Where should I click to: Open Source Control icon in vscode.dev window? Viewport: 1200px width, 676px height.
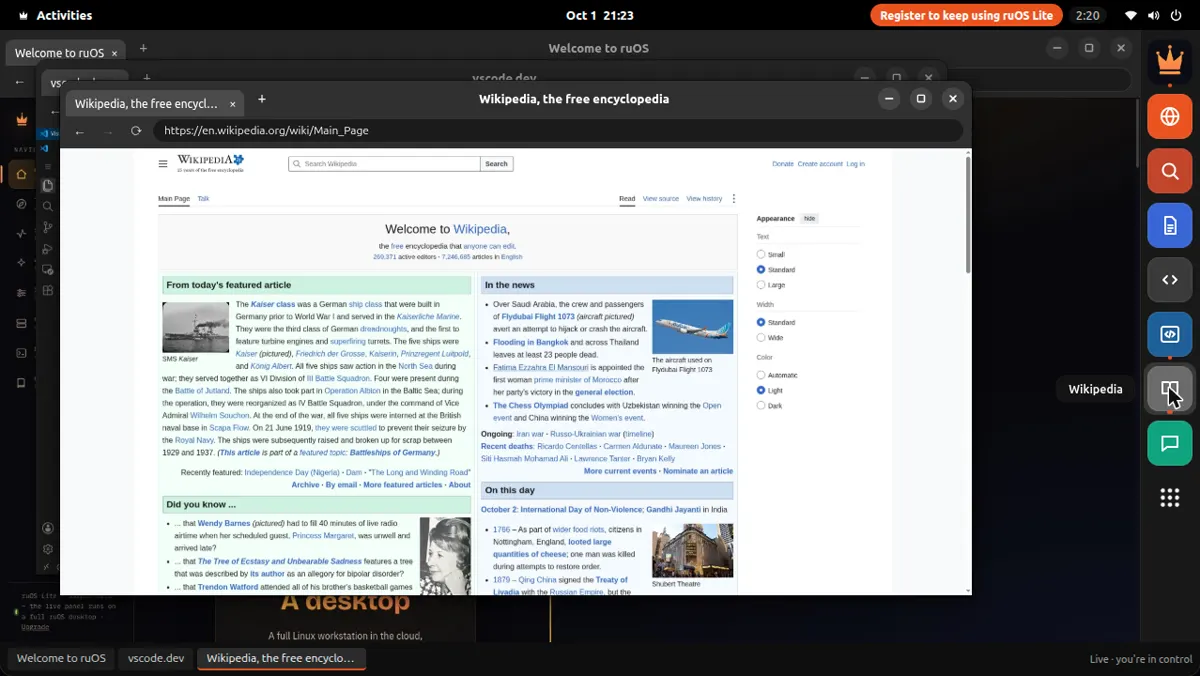47,228
